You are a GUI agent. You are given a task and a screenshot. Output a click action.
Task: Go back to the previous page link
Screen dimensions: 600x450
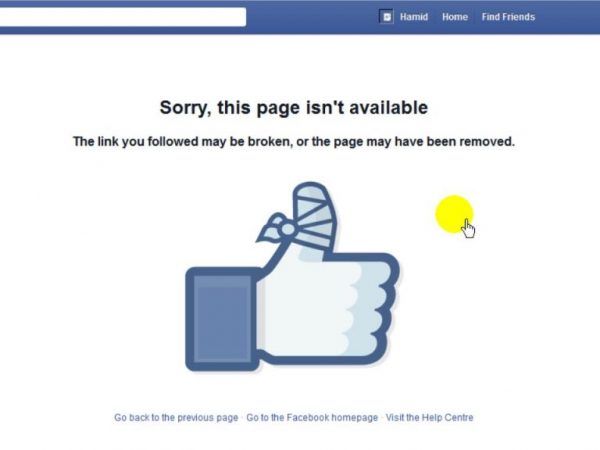coord(176,417)
